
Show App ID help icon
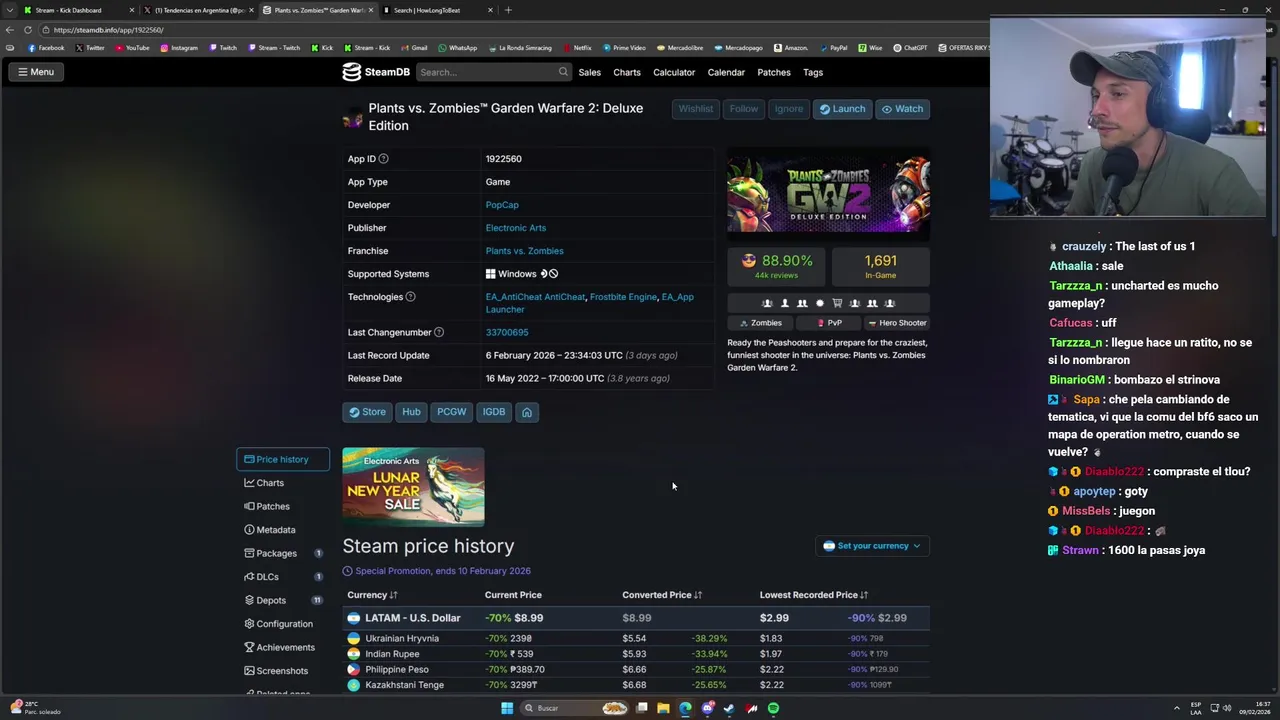click(383, 159)
